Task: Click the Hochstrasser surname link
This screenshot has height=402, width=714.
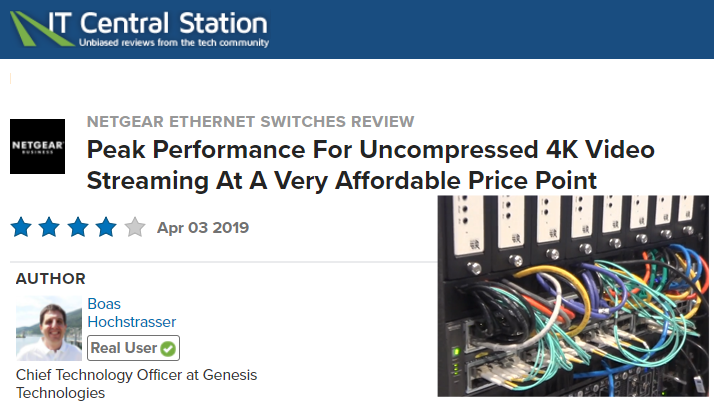Action: pyautogui.click(x=132, y=322)
